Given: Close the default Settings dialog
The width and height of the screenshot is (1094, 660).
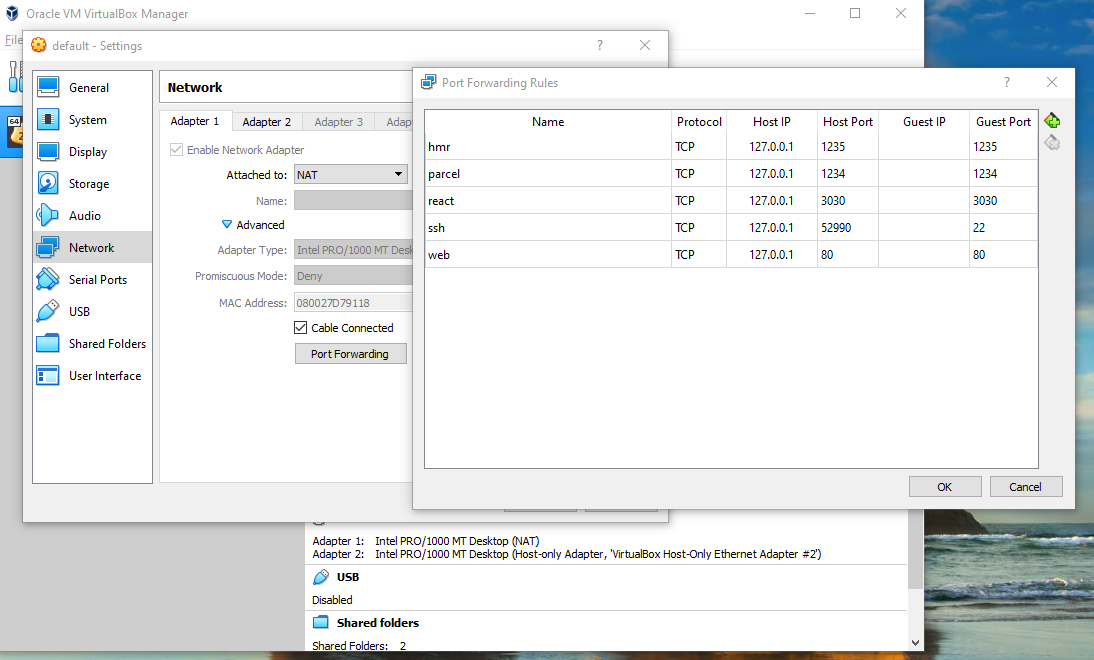Looking at the screenshot, I should click(645, 45).
